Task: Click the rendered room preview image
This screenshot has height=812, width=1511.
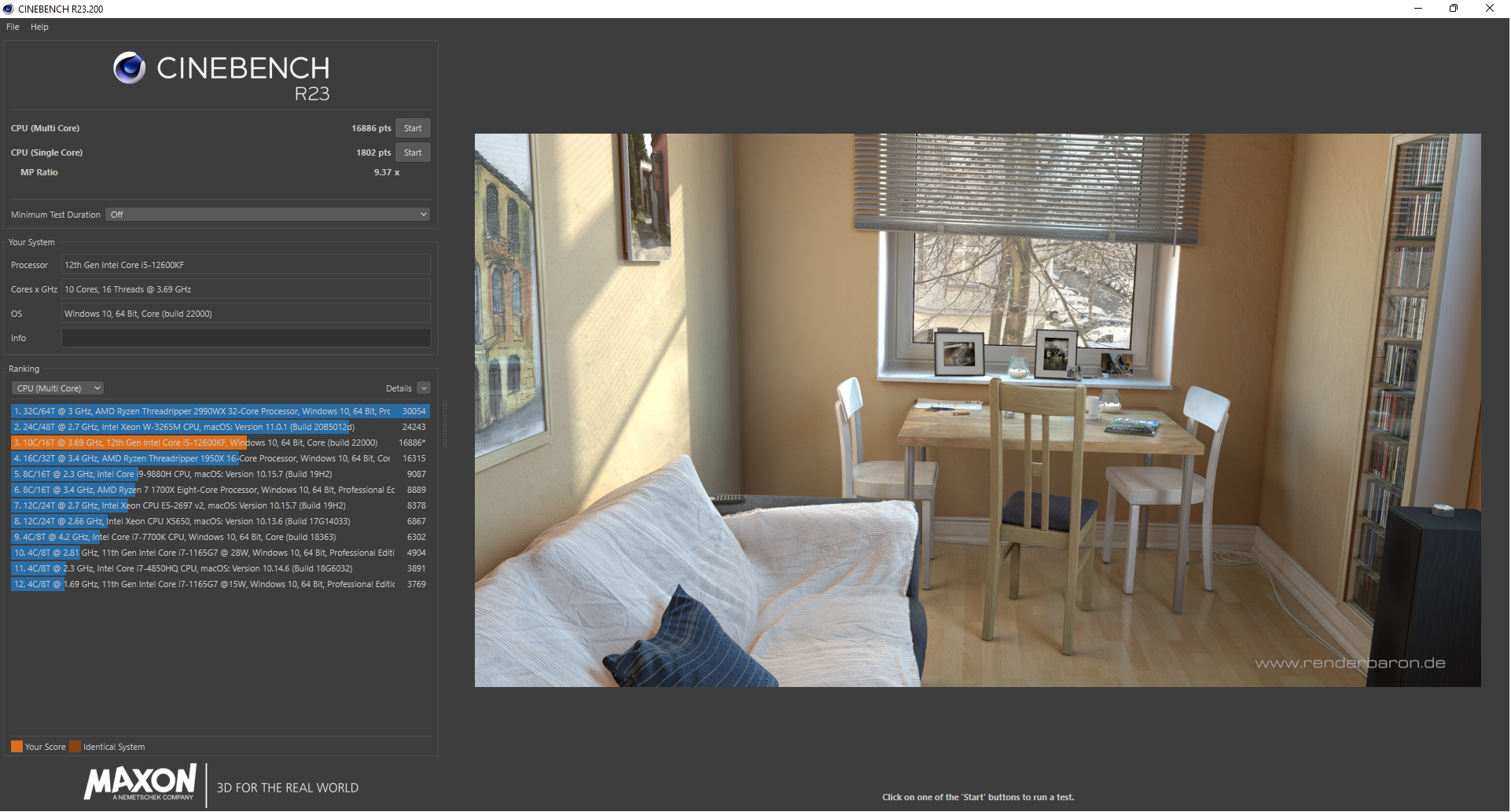Action: pyautogui.click(x=977, y=410)
